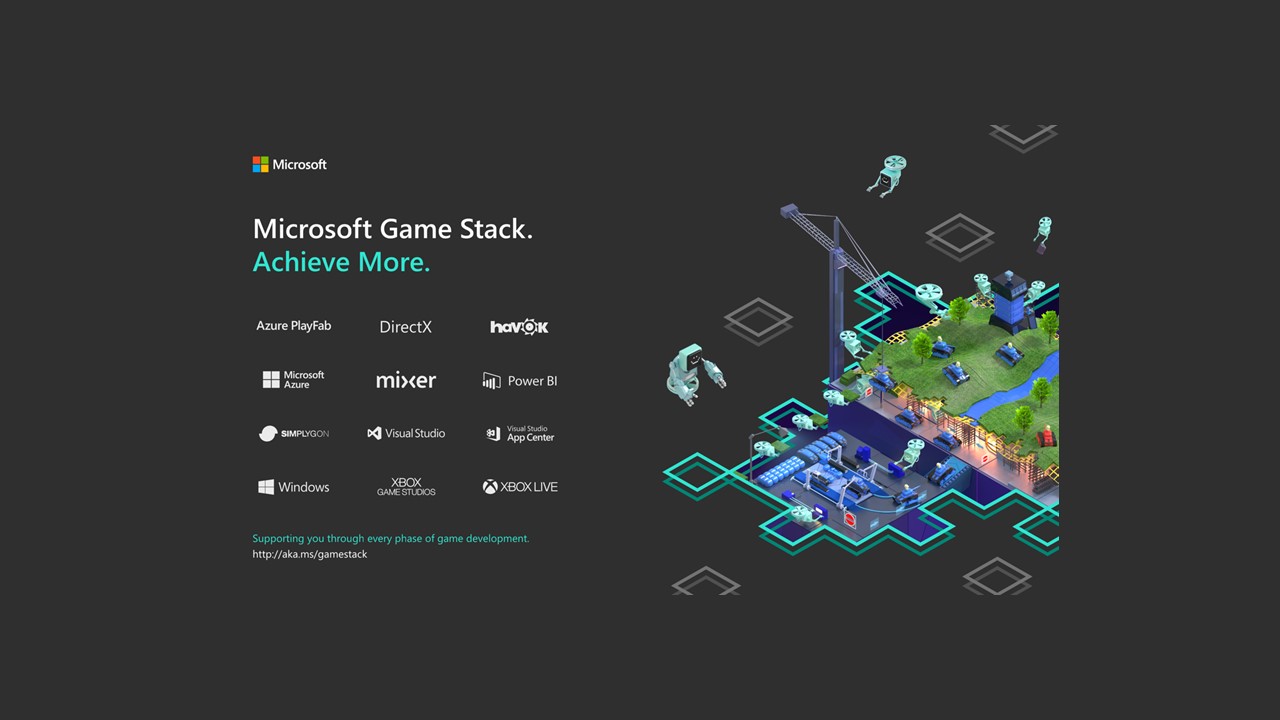Select the Mixer logo
1280x720 pixels.
click(406, 380)
